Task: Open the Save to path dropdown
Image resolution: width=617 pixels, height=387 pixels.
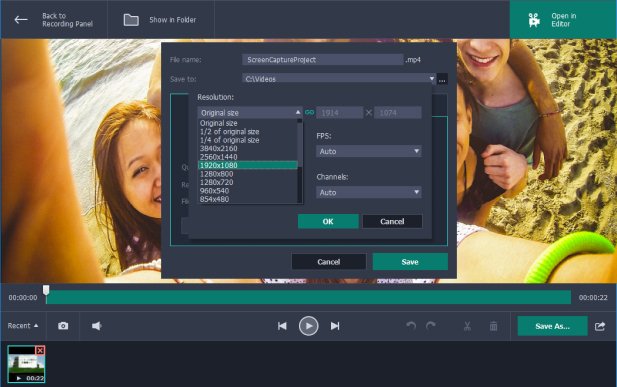Action: [432, 79]
